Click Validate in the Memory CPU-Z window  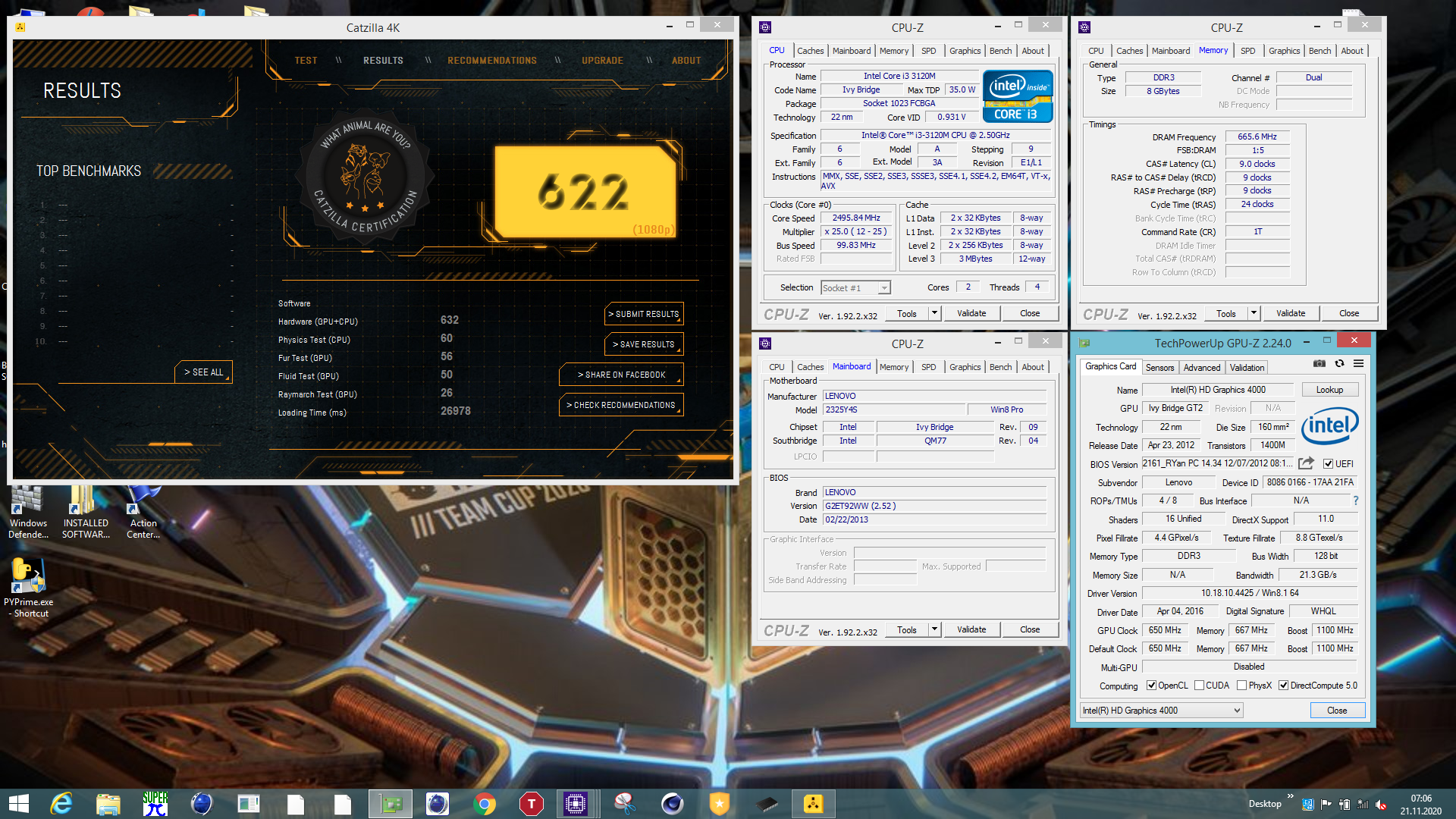(x=1291, y=313)
